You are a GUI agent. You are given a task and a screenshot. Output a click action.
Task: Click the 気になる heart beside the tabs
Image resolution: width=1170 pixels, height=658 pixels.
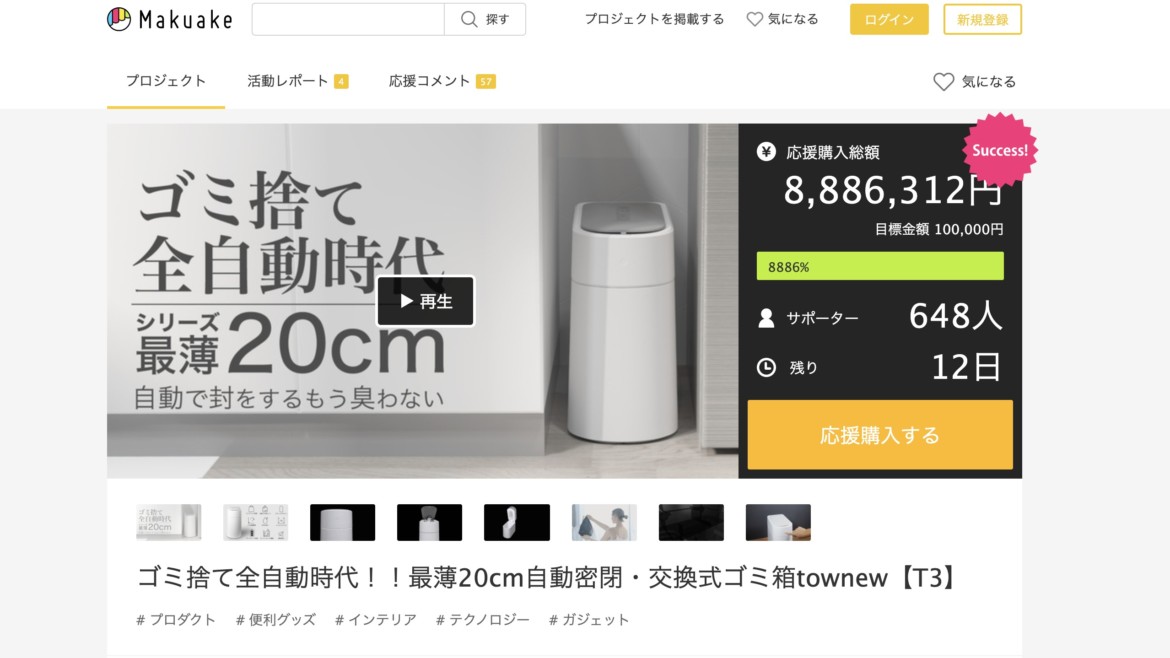click(x=975, y=81)
